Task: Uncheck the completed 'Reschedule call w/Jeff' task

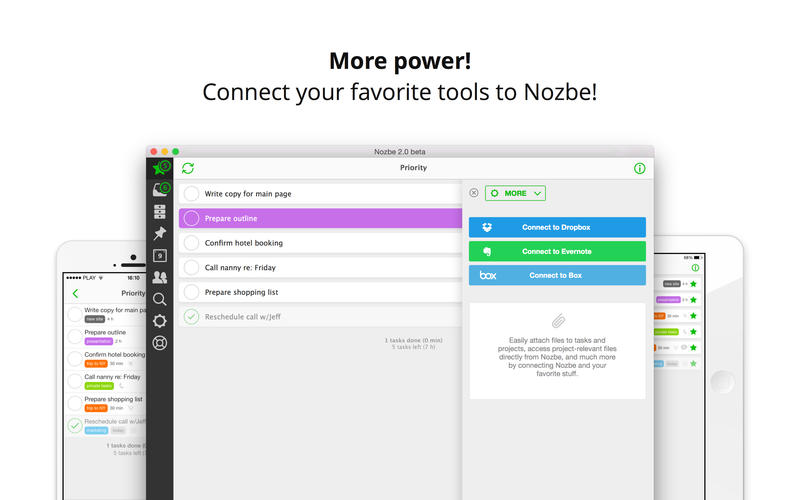Action: pyautogui.click(x=191, y=317)
